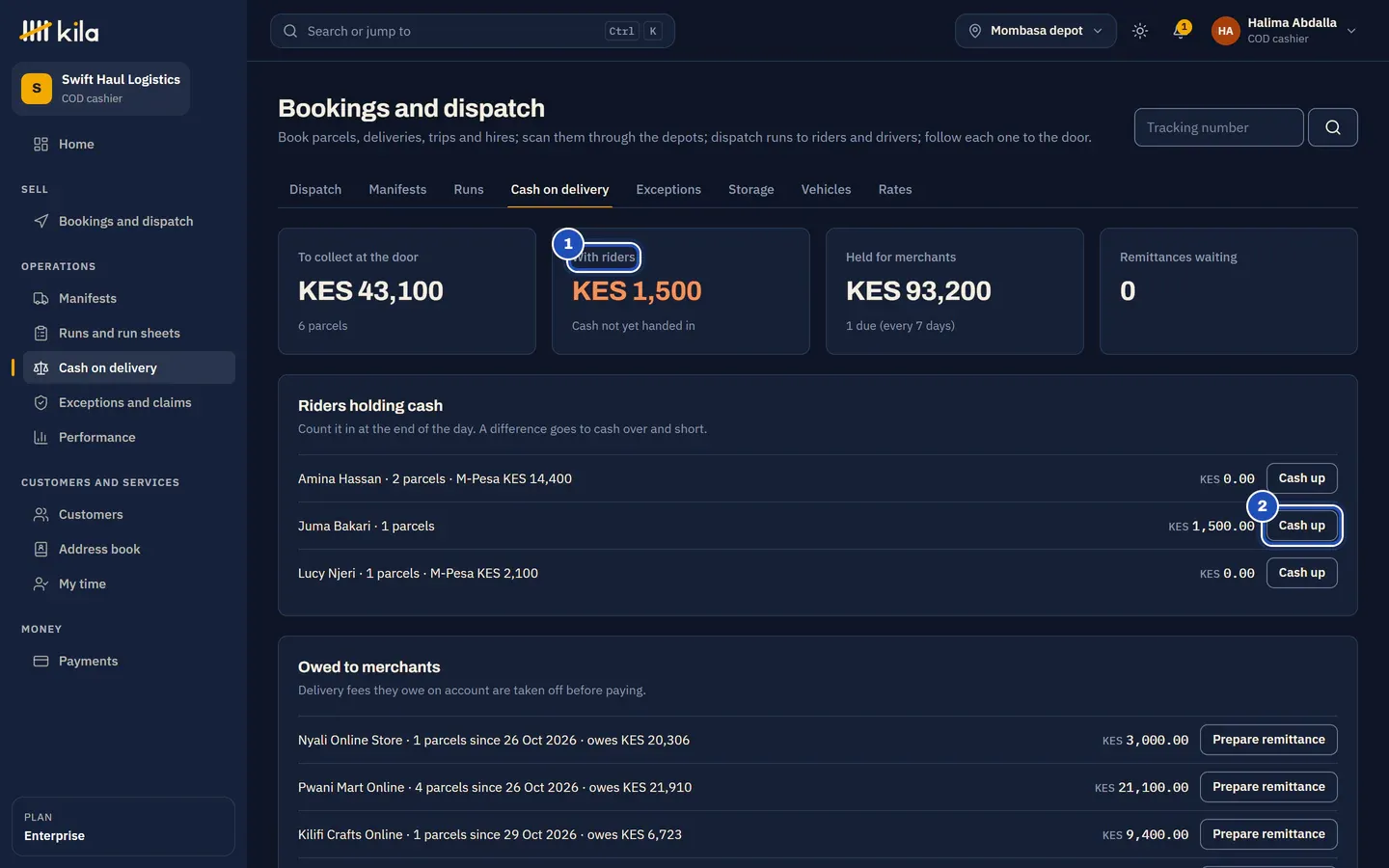Click the Performance chart icon
This screenshot has height=868, width=1389.
pyautogui.click(x=41, y=437)
